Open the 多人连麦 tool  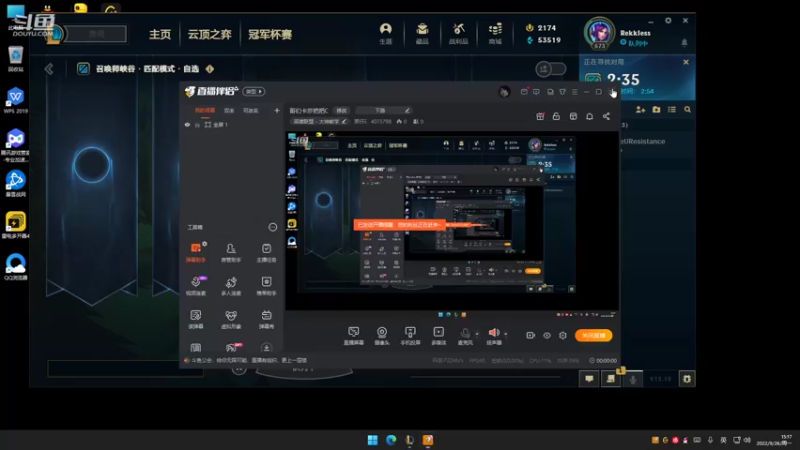(x=231, y=286)
